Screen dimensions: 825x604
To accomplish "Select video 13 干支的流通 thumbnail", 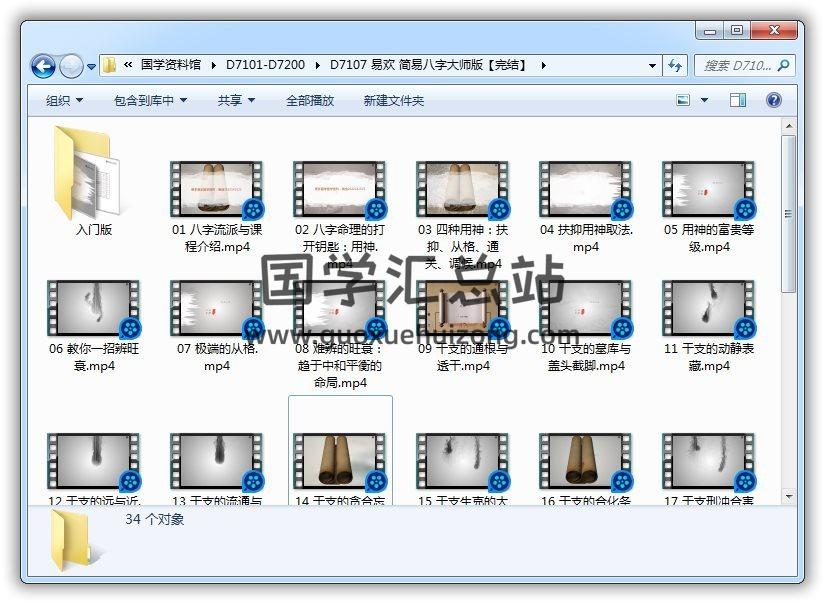I will pos(217,461).
